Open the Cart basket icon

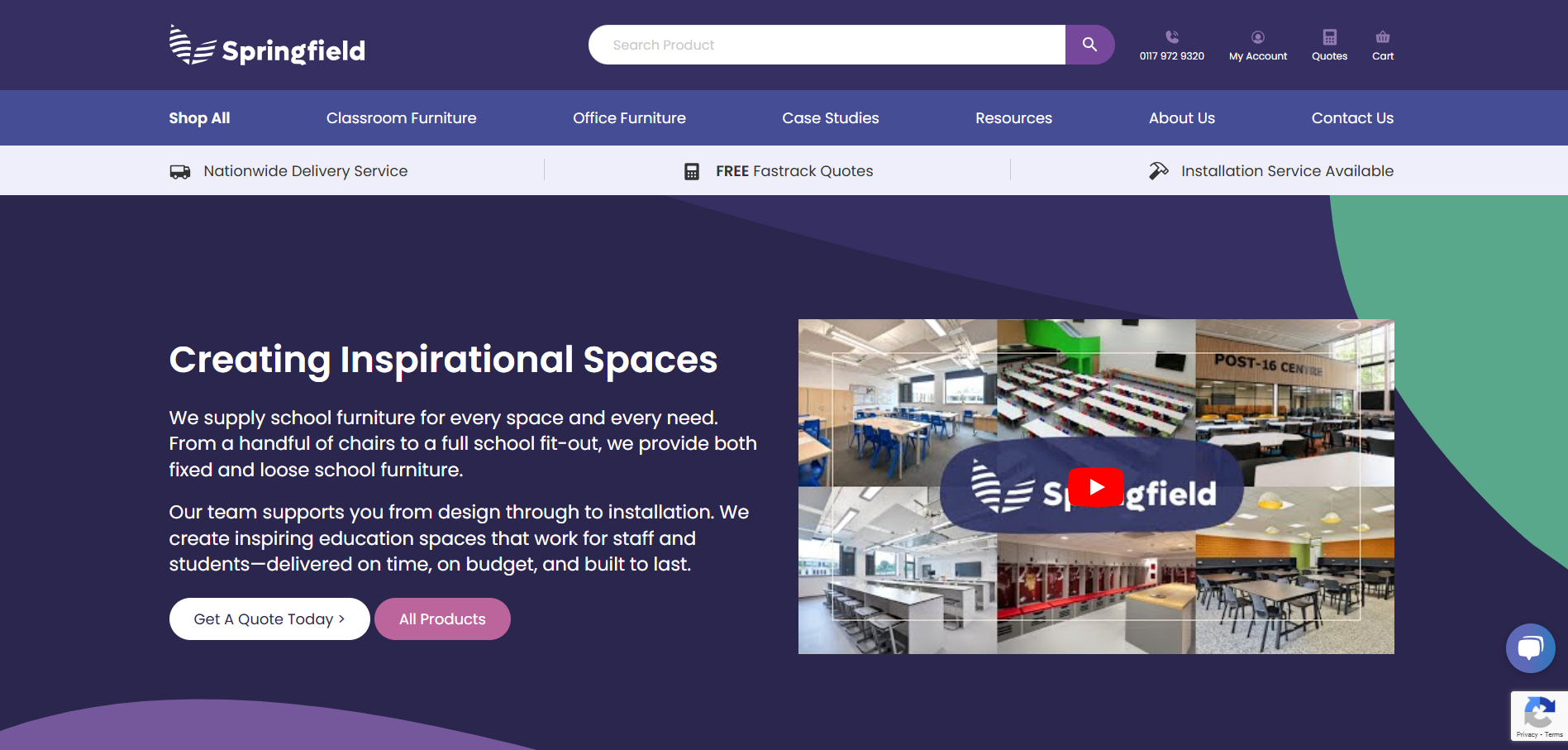click(1382, 37)
